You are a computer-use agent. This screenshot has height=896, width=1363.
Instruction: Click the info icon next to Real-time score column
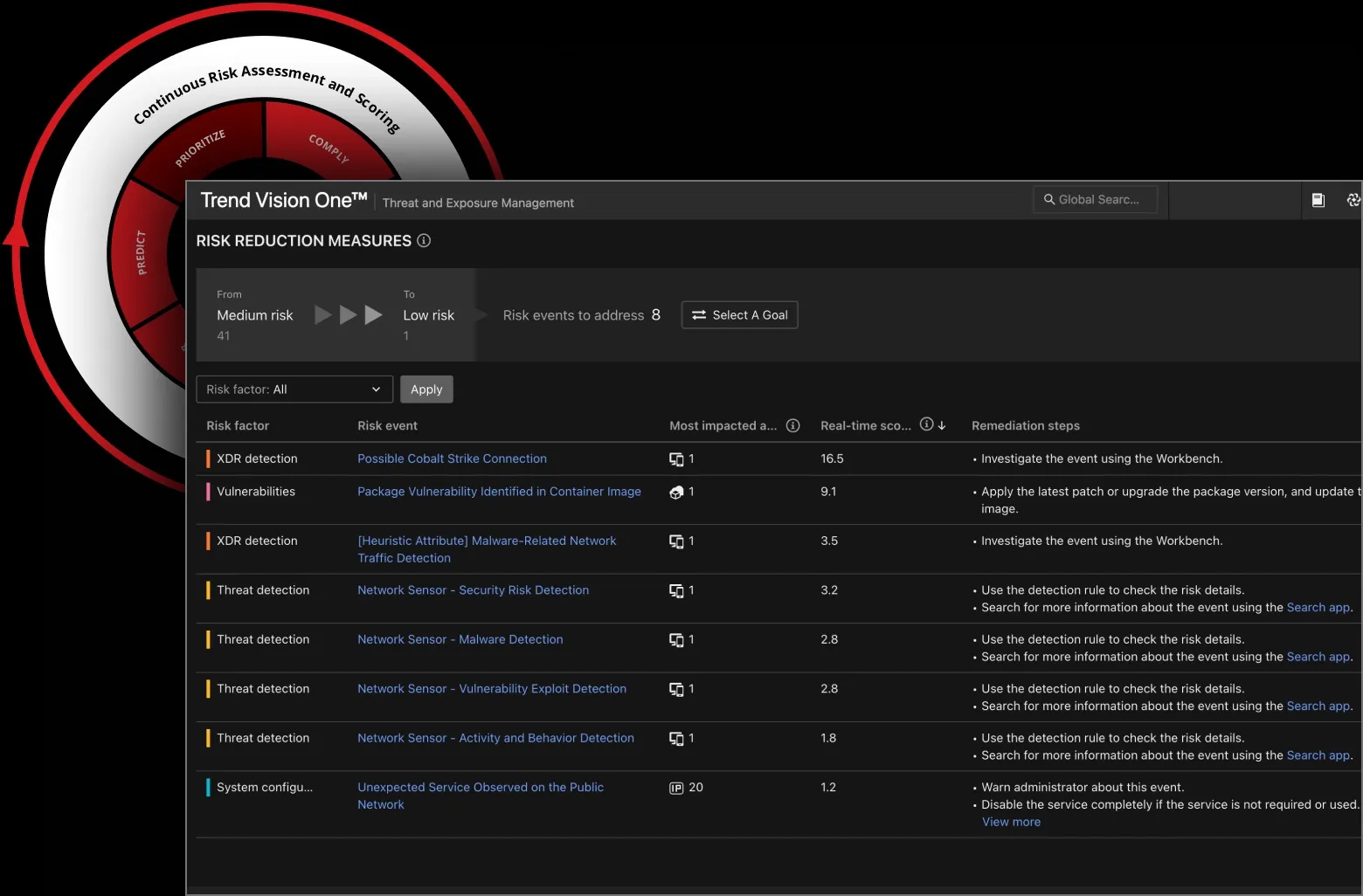[x=927, y=424]
